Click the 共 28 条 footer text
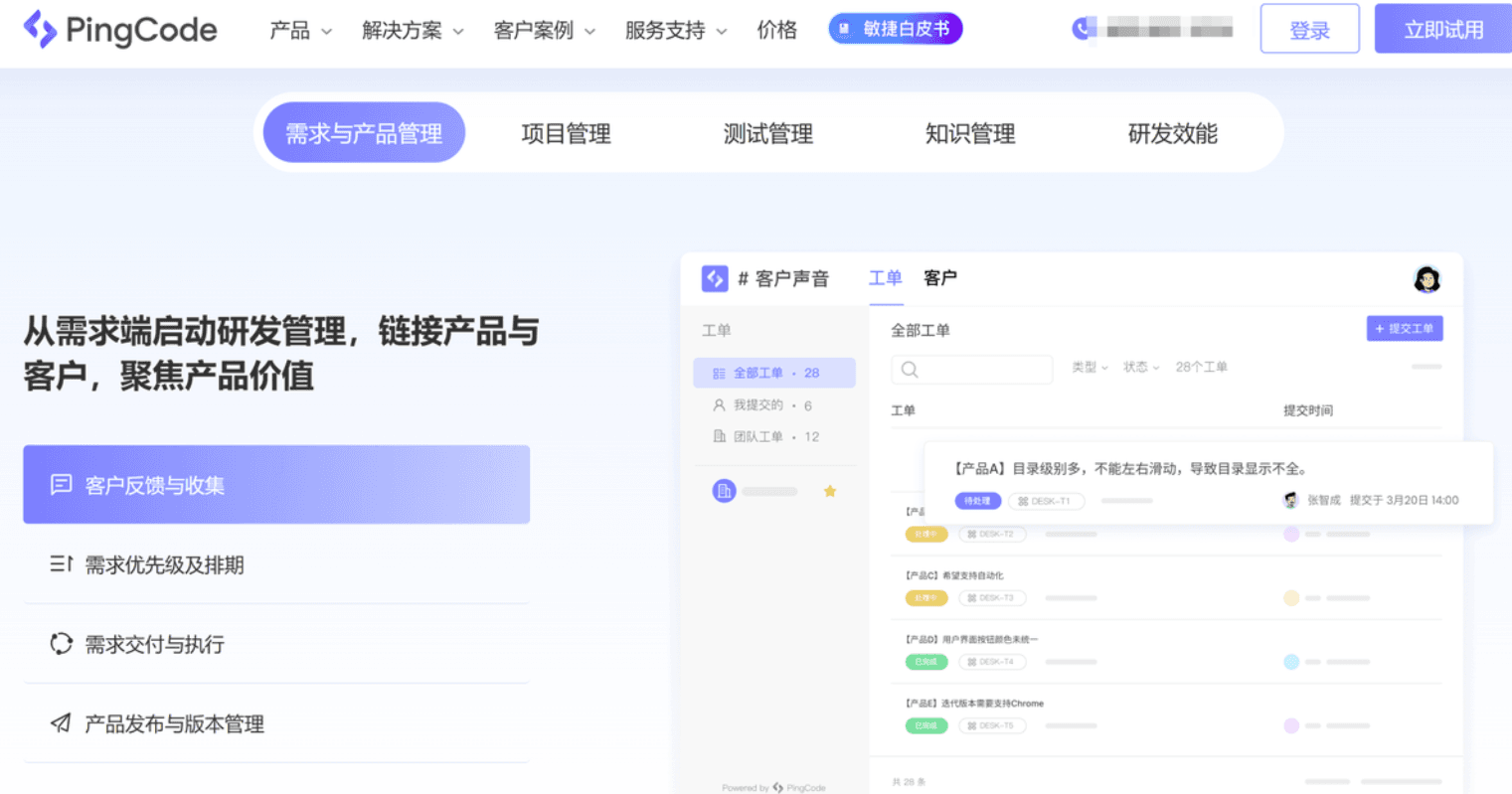The image size is (1512, 794). pos(909,782)
